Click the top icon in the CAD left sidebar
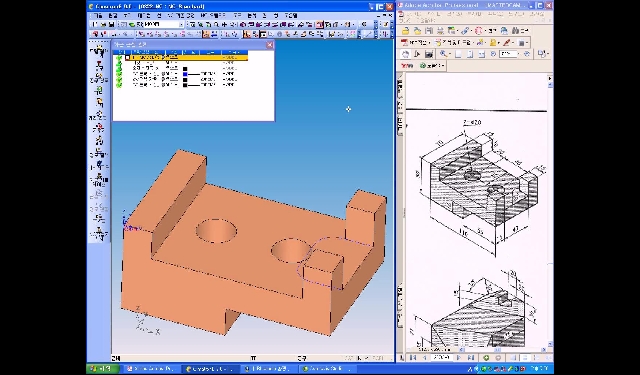Image resolution: width=640 pixels, height=375 pixels. click(x=99, y=52)
